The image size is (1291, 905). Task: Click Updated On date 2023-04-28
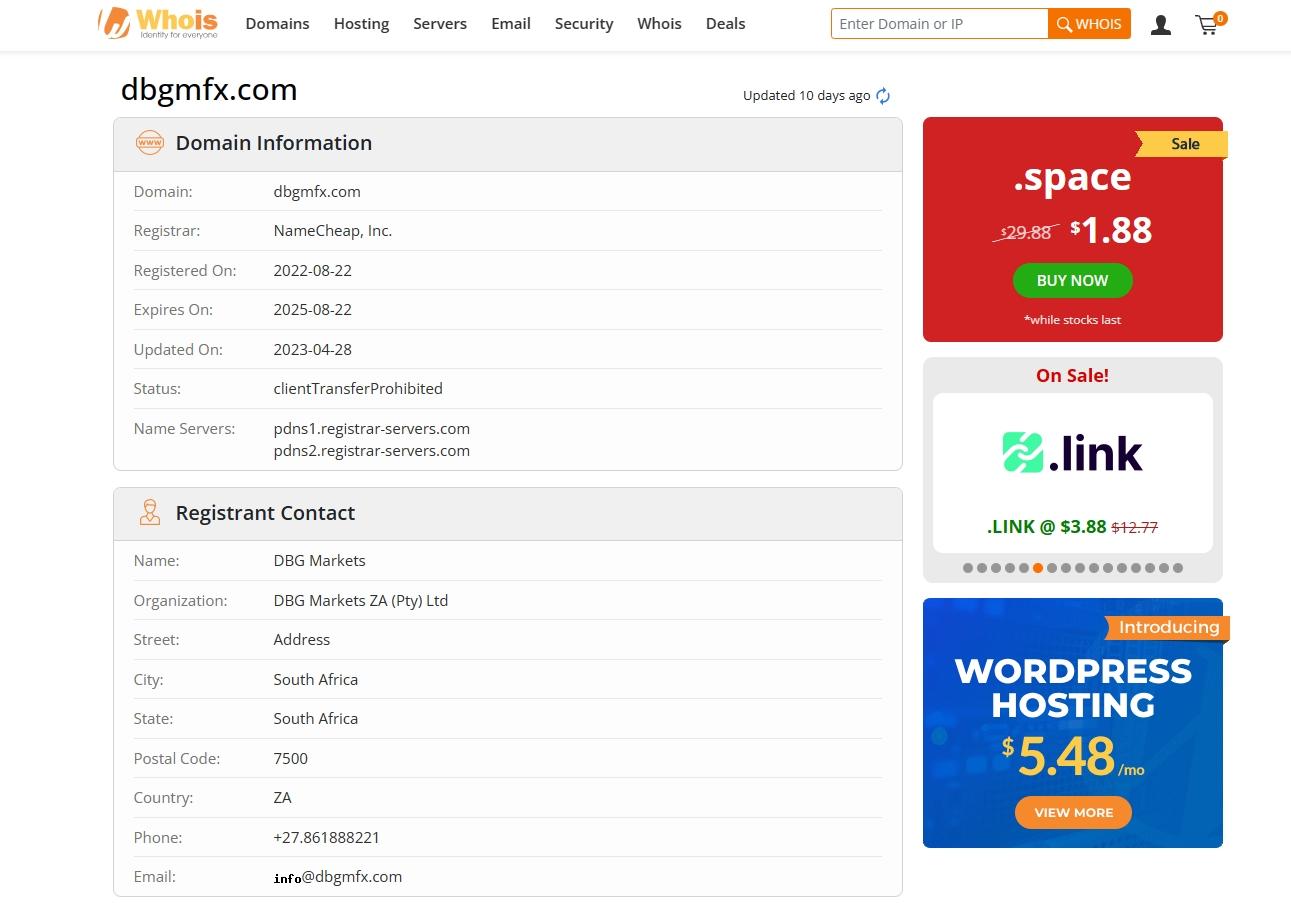tap(313, 350)
